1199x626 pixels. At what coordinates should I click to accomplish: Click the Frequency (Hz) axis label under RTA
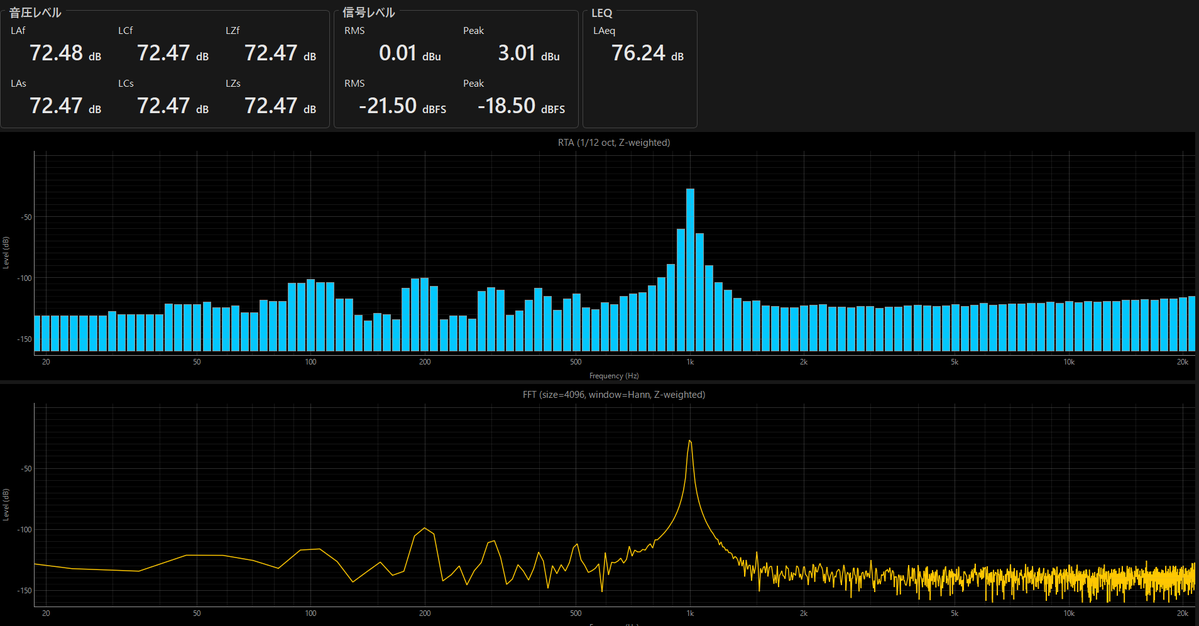tap(614, 375)
